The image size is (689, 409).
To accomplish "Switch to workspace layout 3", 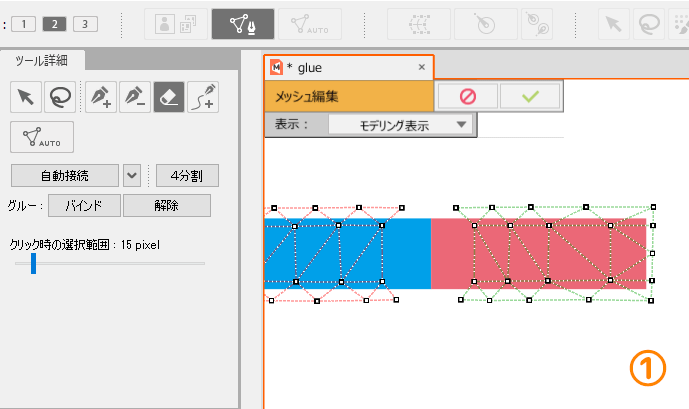I will (86, 23).
